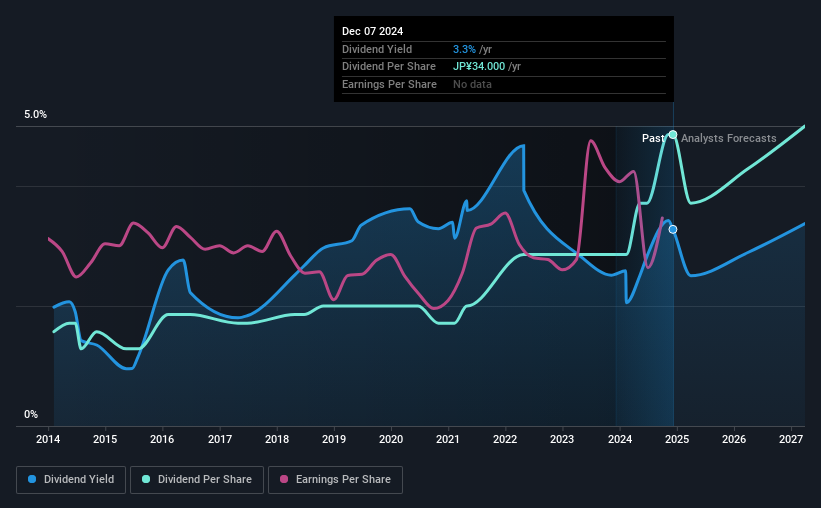Click the 2018 x-axis year label

click(277, 439)
